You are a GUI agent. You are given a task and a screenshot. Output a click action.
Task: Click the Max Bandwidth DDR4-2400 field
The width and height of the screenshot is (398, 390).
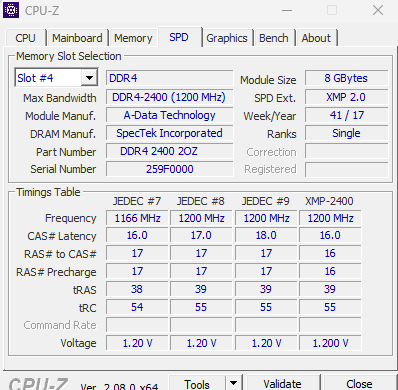pos(169,97)
